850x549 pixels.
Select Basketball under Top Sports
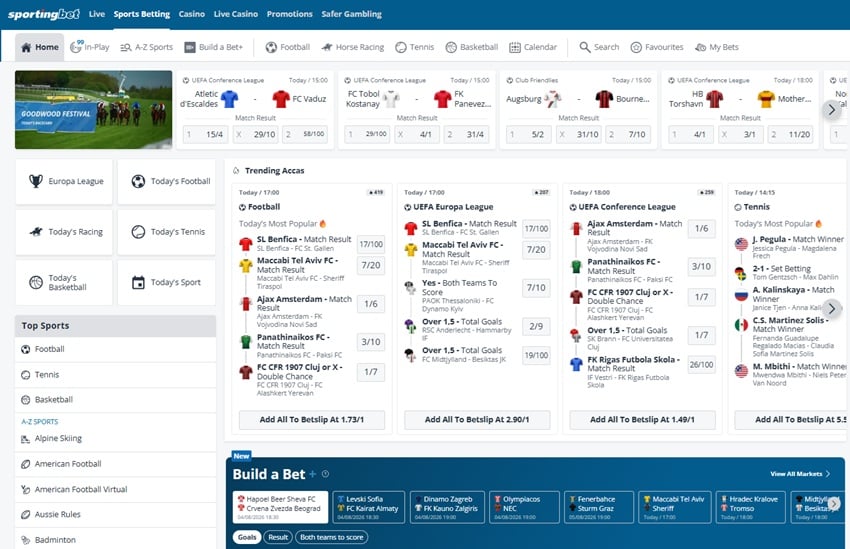tap(115, 400)
